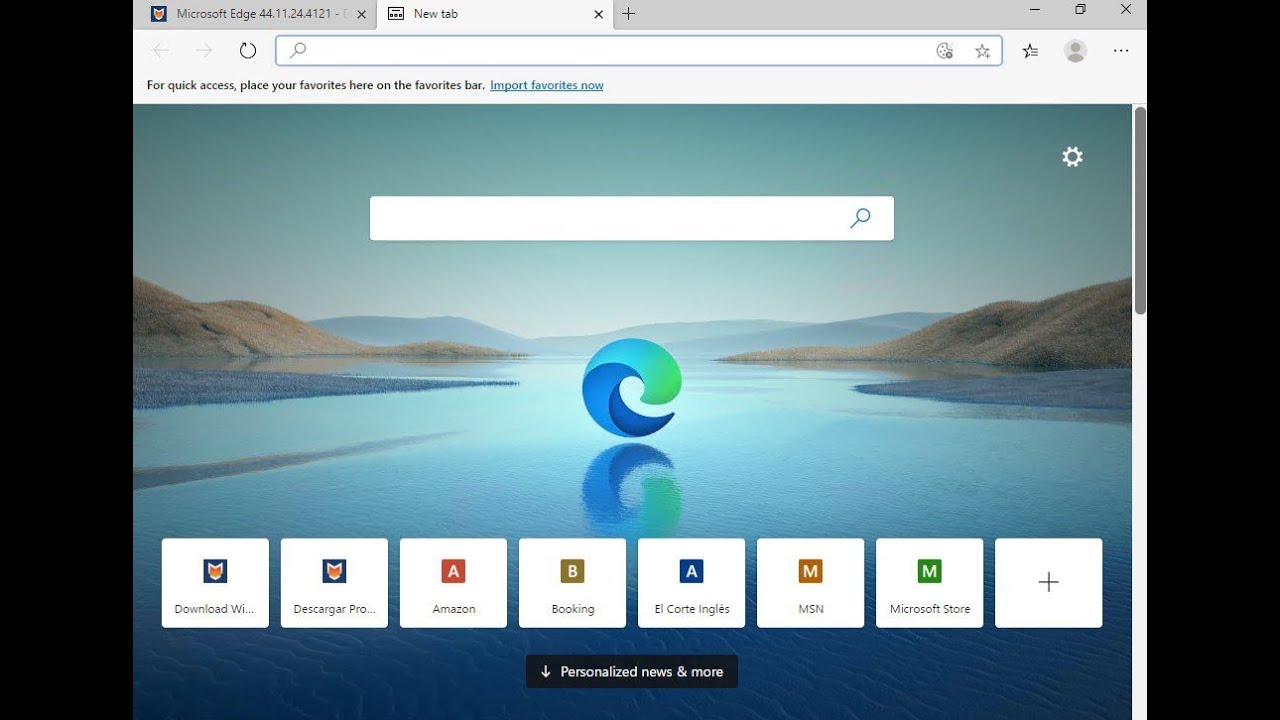Add a new quick link with plus tile

[1048, 583]
